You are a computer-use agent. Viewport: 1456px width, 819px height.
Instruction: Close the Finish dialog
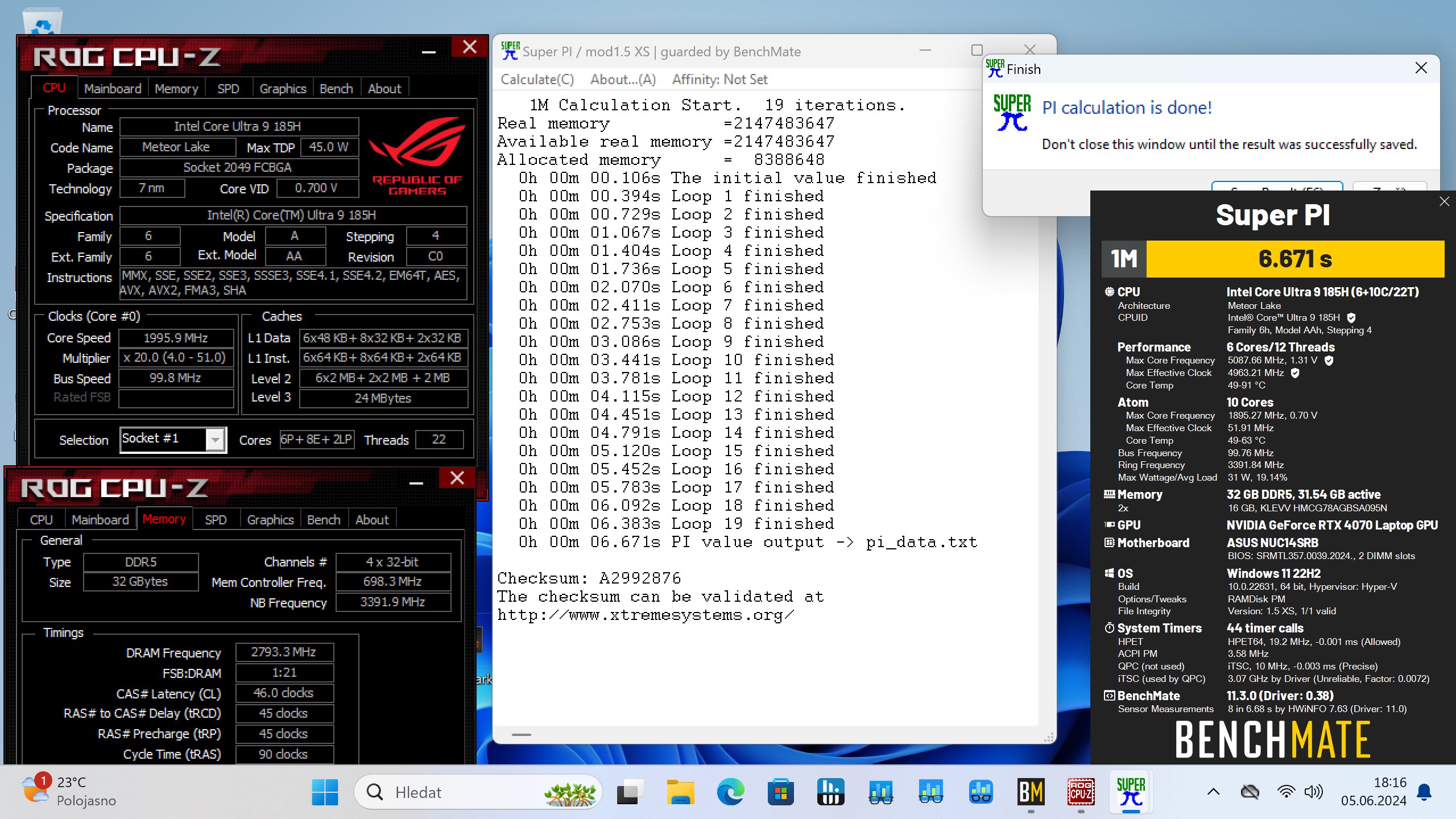[x=1421, y=68]
